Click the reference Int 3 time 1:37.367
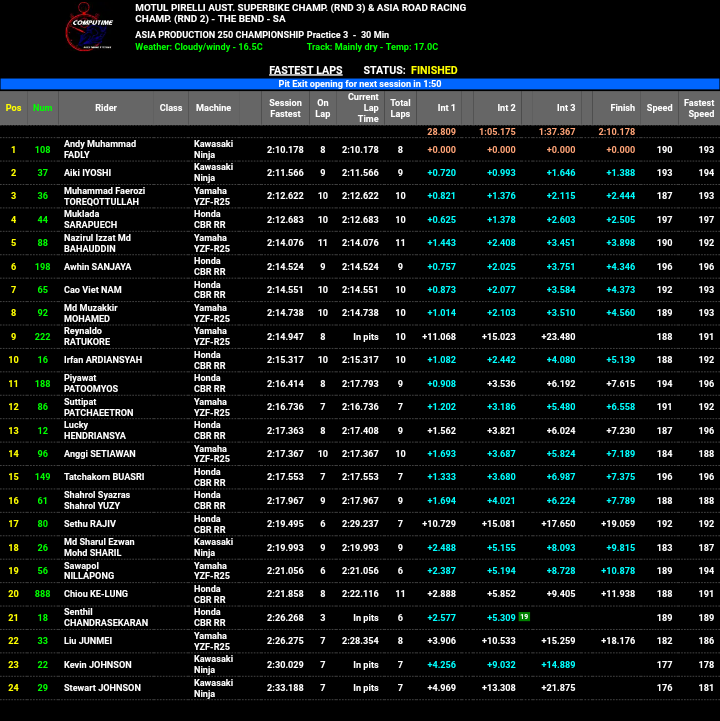Image resolution: width=720 pixels, height=721 pixels. click(x=557, y=132)
